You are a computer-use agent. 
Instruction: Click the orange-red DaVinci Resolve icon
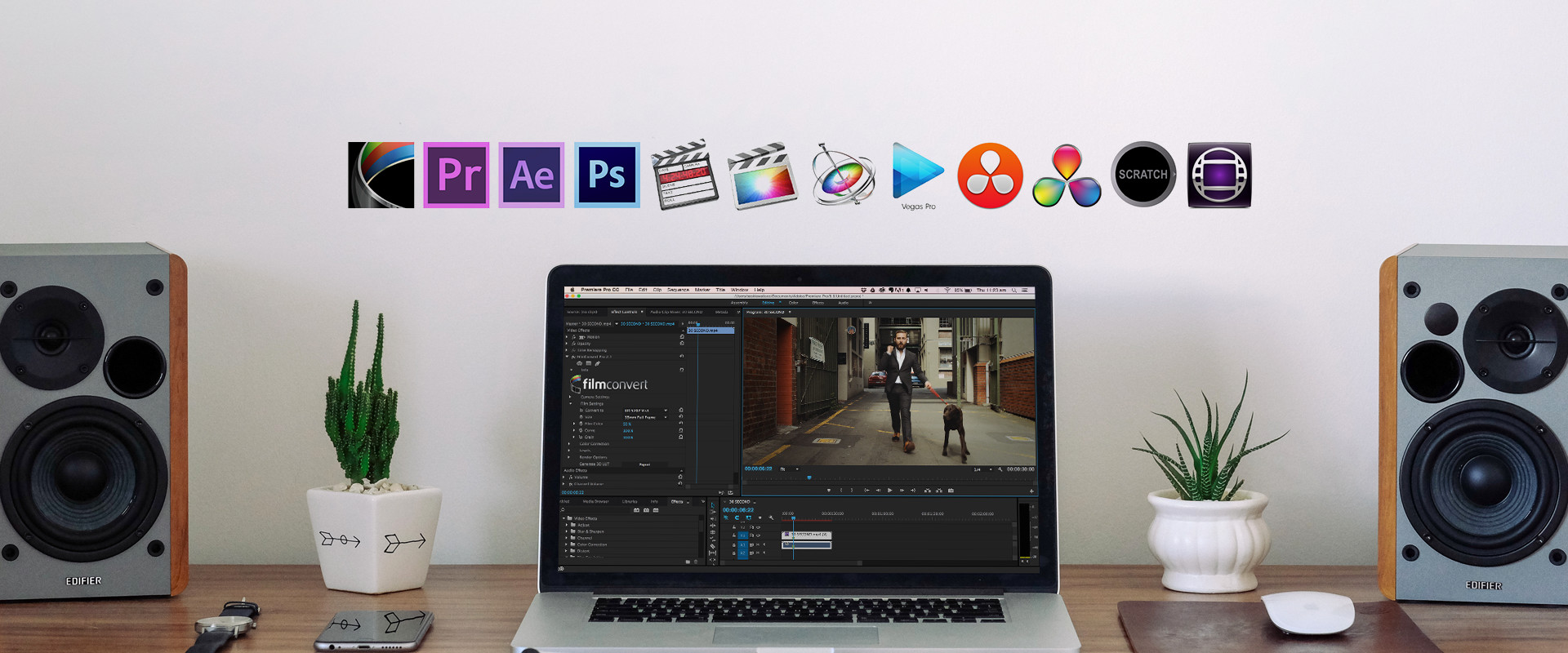[x=990, y=175]
